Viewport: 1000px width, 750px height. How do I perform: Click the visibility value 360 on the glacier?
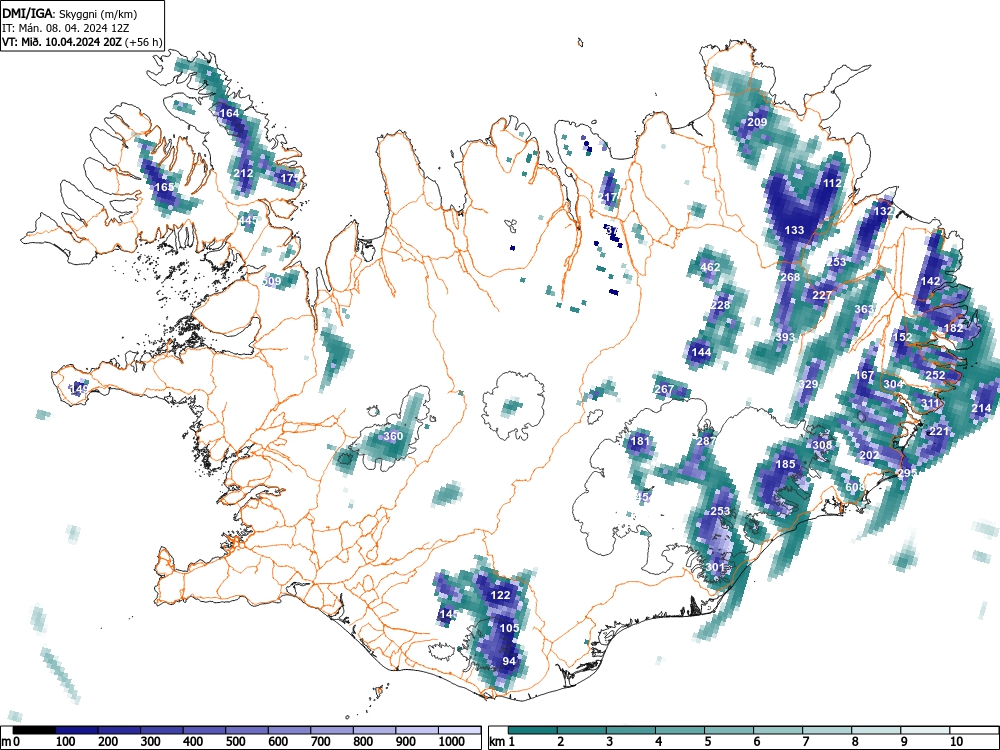pyautogui.click(x=393, y=436)
